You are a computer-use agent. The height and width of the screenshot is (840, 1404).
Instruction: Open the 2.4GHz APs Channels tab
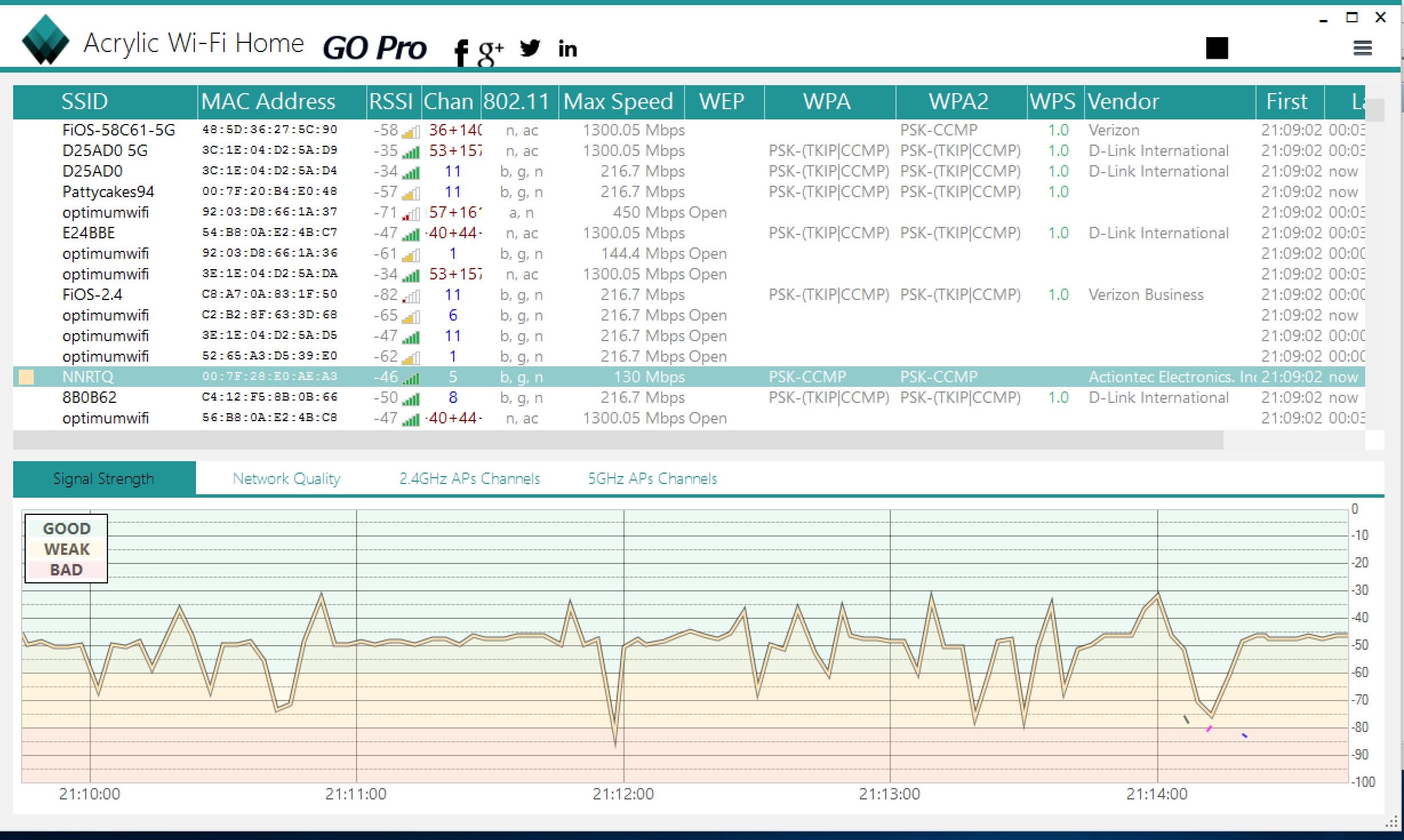[x=469, y=478]
